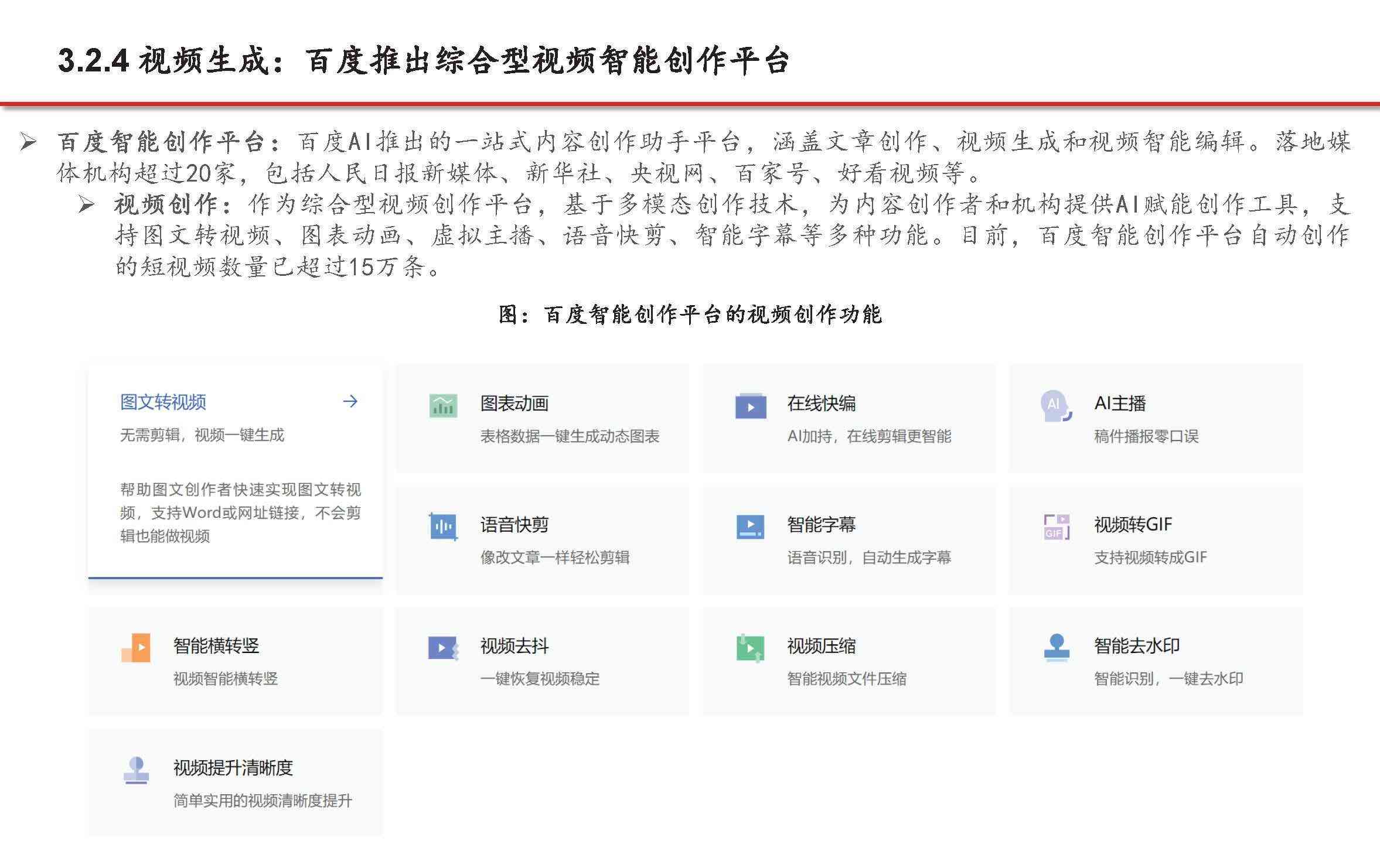Click the text 简单实用的视频清晰度提升
Image resolution: width=1380 pixels, height=868 pixels.
pyautogui.click(x=263, y=800)
